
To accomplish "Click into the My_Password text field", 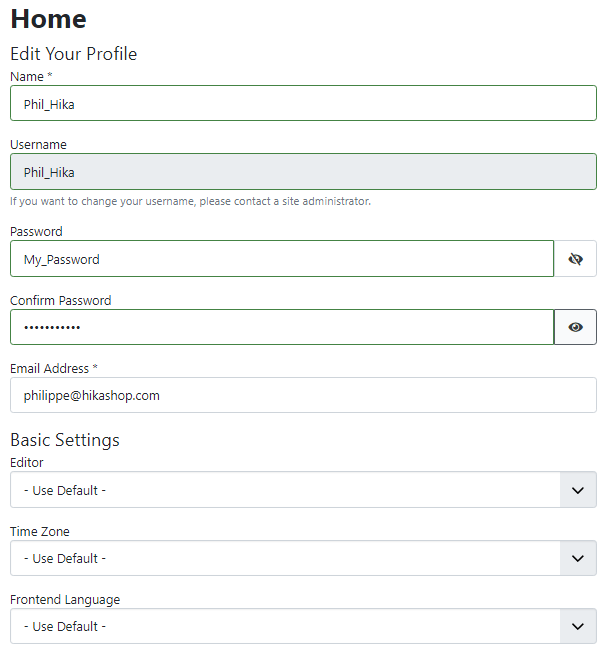I will [x=282, y=259].
